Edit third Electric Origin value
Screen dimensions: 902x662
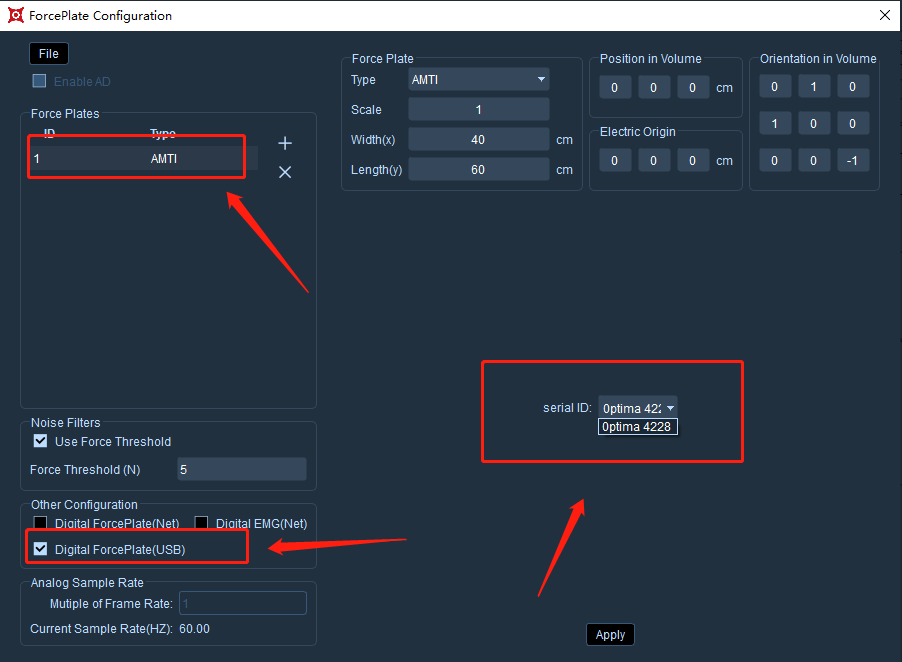click(693, 160)
